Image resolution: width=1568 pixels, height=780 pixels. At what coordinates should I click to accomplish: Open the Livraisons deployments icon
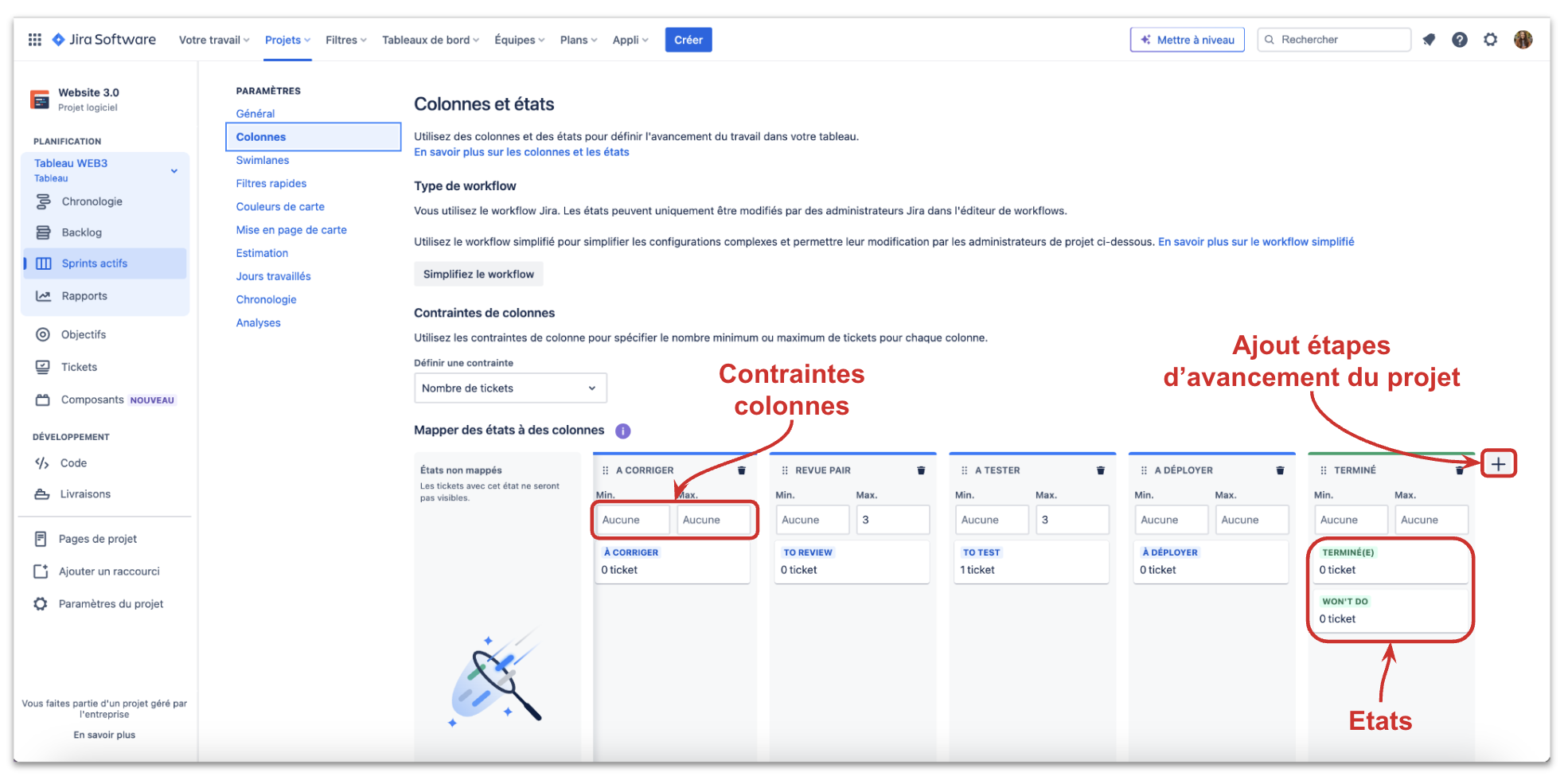point(44,493)
